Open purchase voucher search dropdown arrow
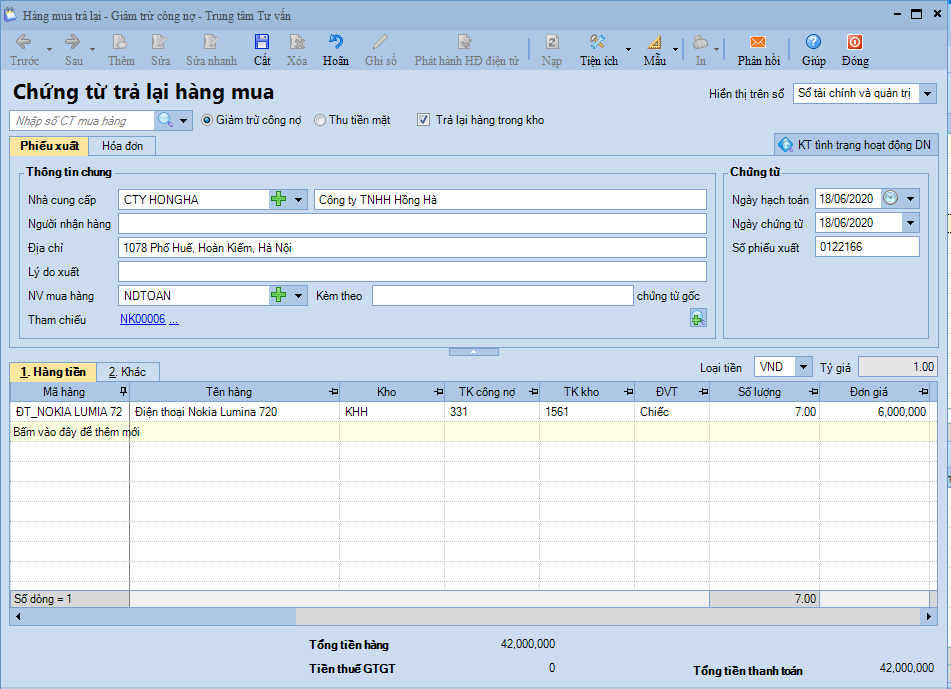 pos(183,120)
